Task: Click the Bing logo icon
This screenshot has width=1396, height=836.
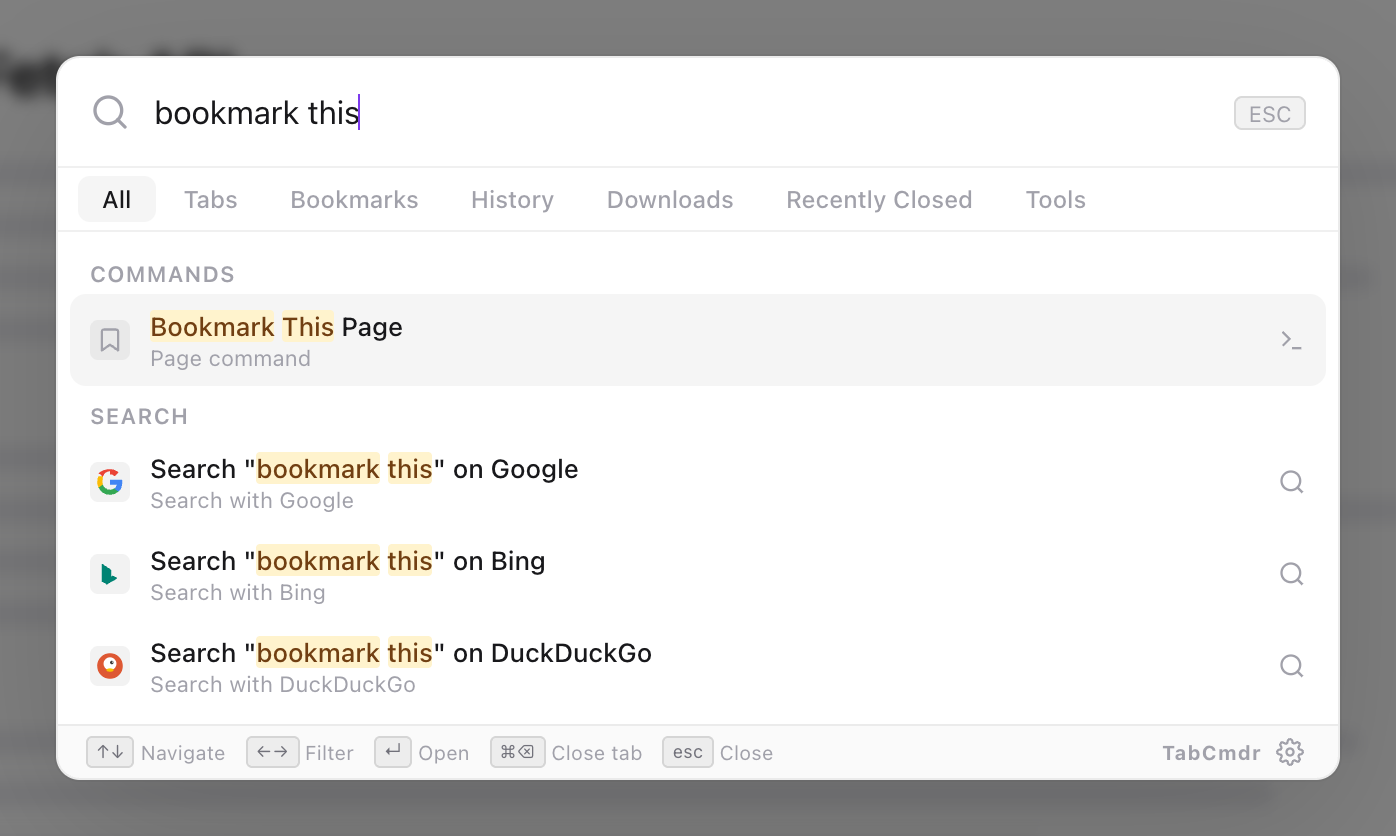Action: 110,574
